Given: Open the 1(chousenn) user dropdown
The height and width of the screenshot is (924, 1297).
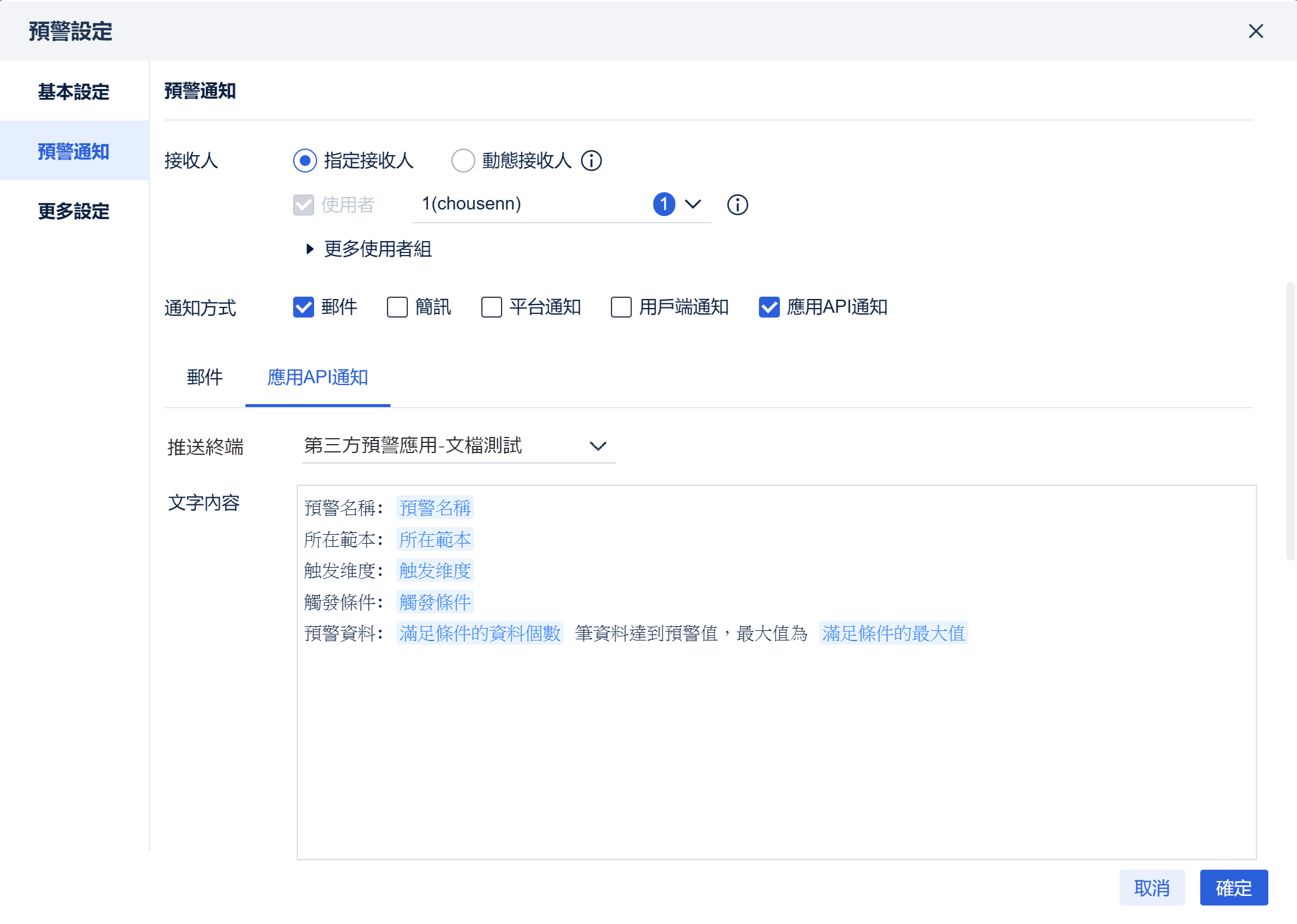Looking at the screenshot, I should tap(693, 204).
